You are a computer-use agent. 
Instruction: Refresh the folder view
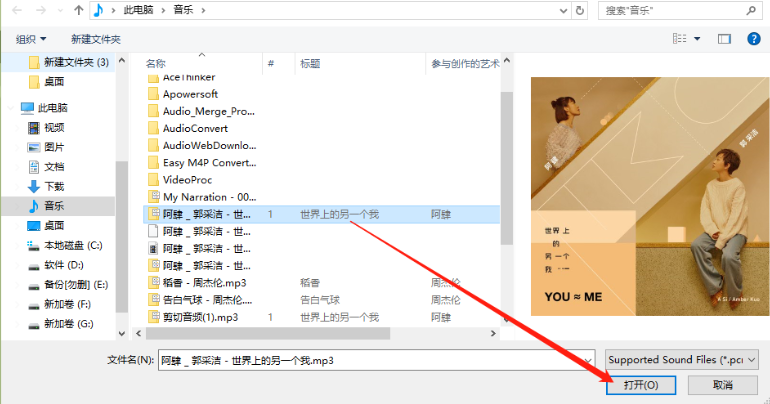pos(580,10)
